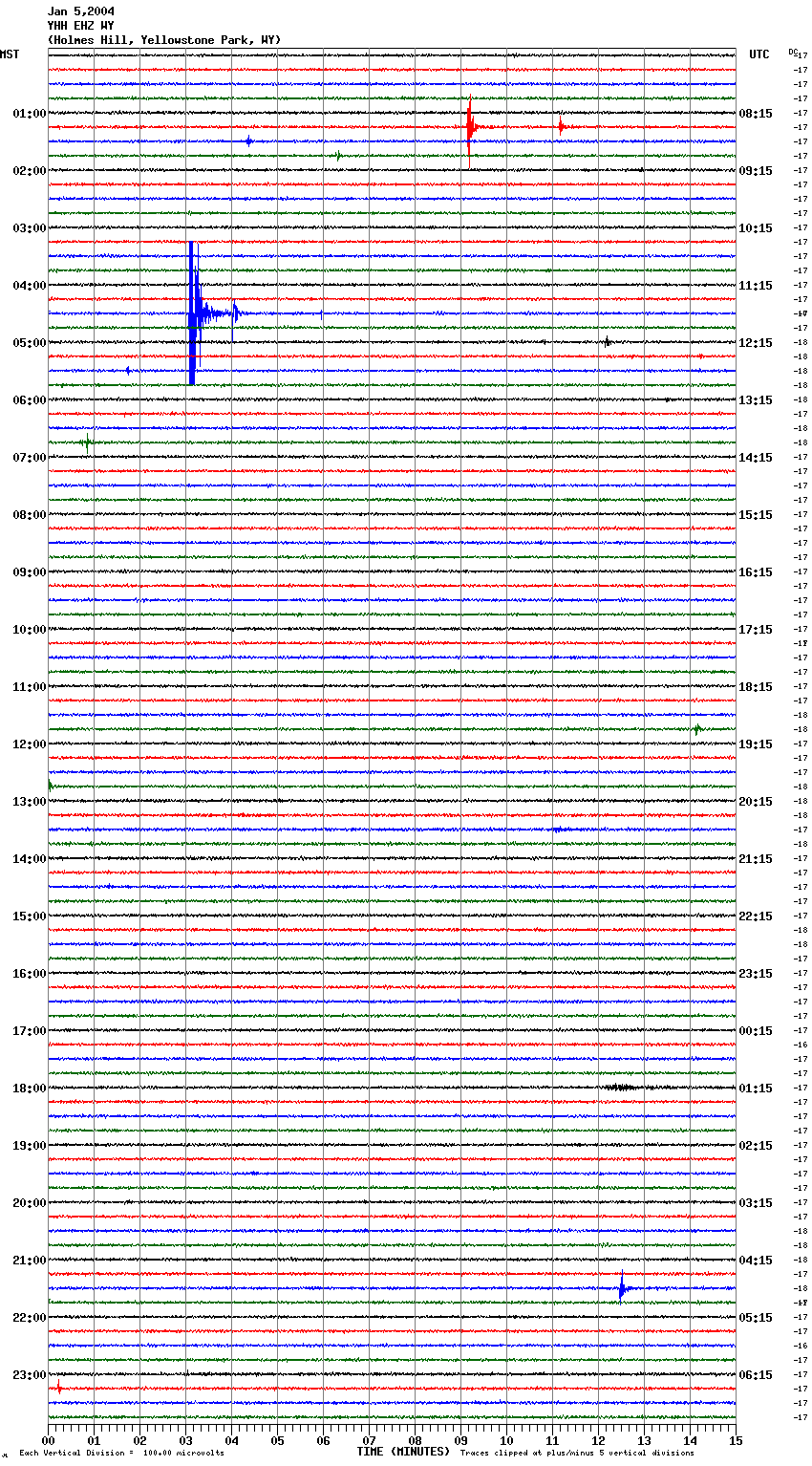Viewport: 812px width, 1466px height.
Task: Click the 01:15 UTC time label
Action: tap(756, 1089)
